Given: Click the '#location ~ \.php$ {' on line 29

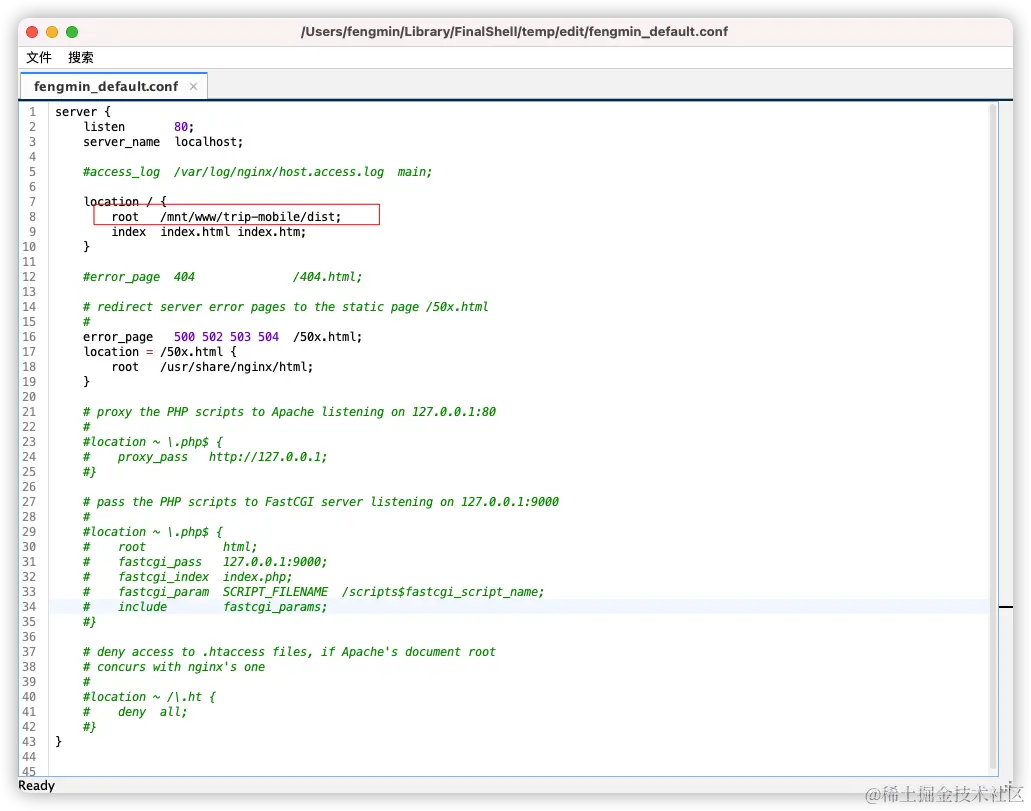Looking at the screenshot, I should (x=153, y=532).
